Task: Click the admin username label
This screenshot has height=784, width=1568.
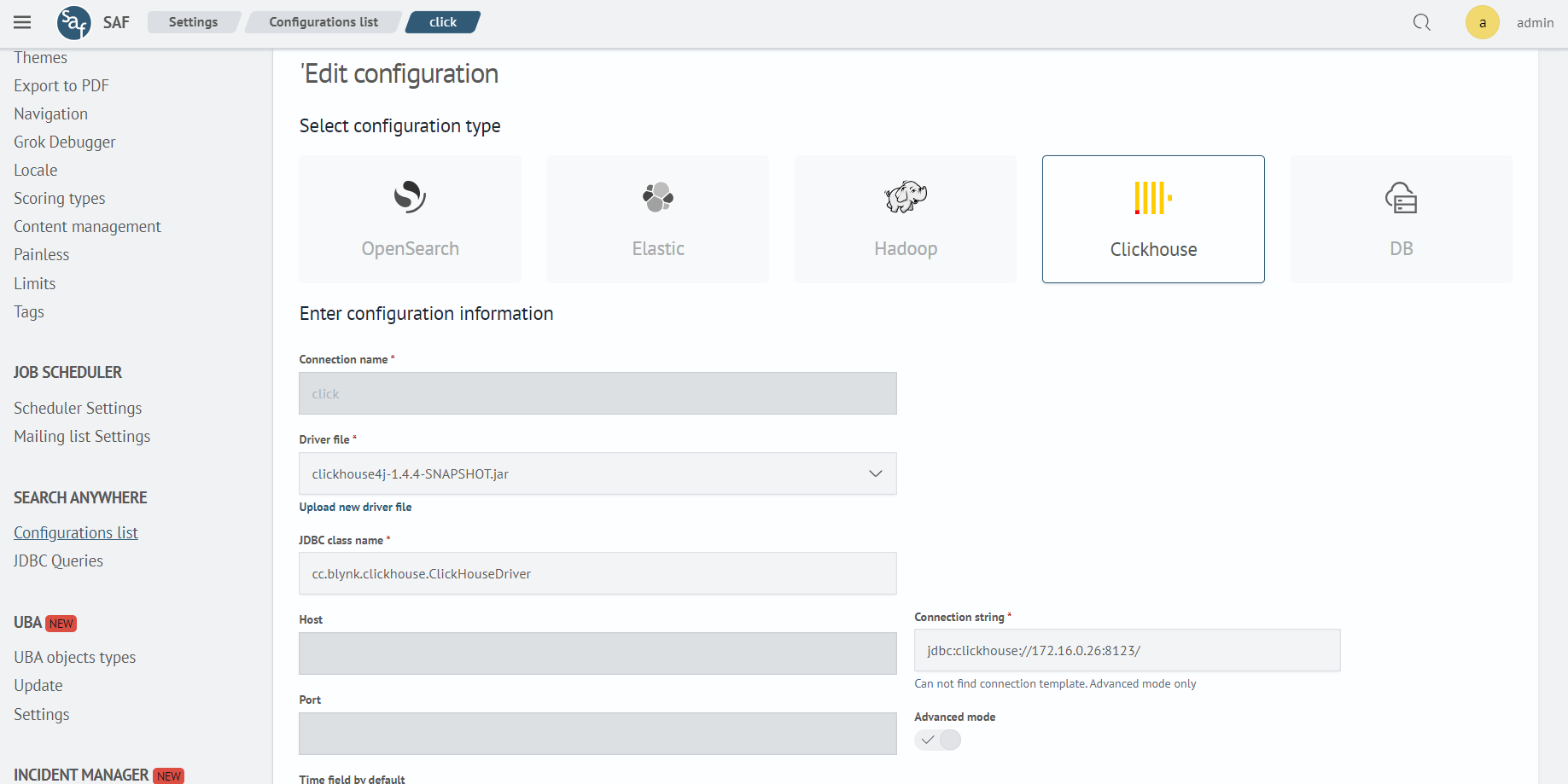Action: point(1535,23)
